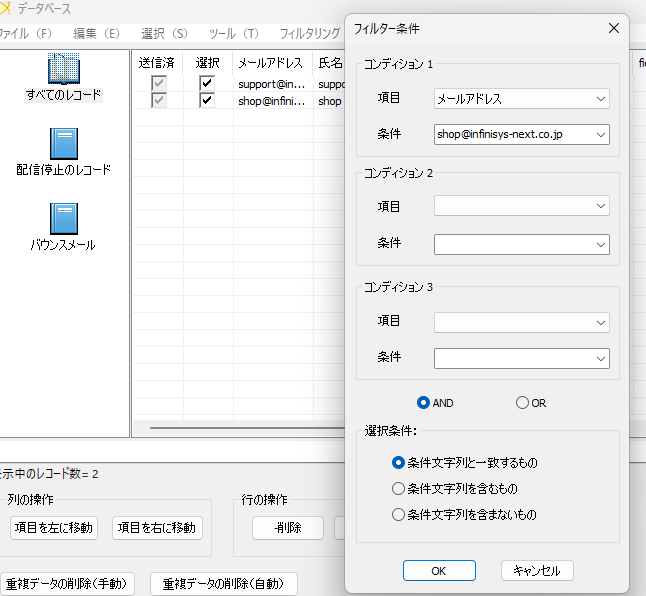Open コンディション 2 条件 combo box arrow
The width and height of the screenshot is (646, 596).
[601, 245]
